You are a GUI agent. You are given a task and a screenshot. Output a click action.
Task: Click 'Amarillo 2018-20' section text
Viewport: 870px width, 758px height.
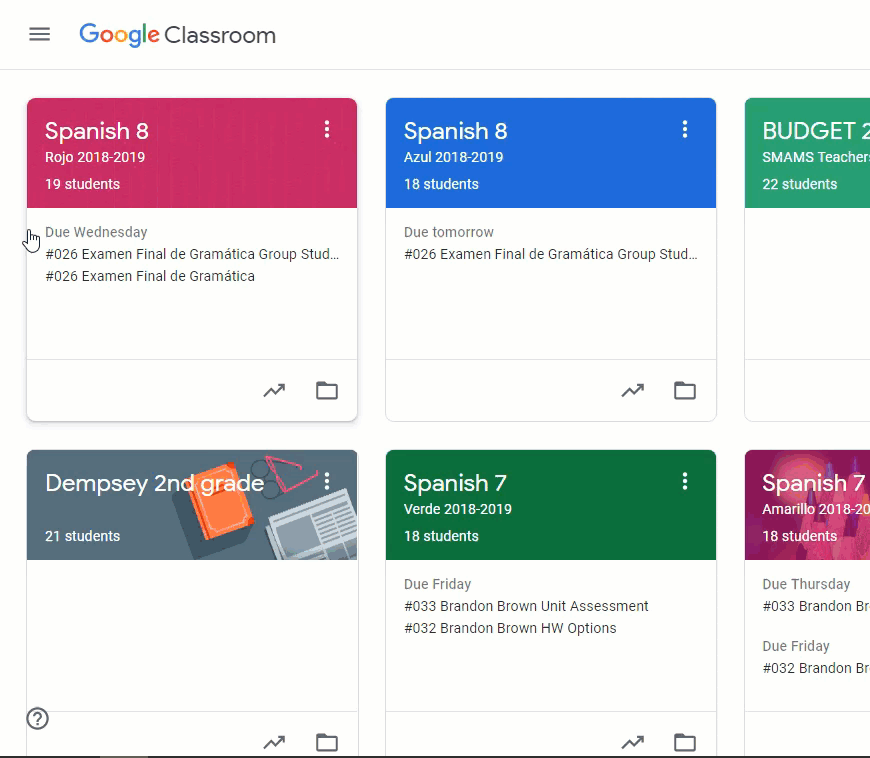(816, 509)
